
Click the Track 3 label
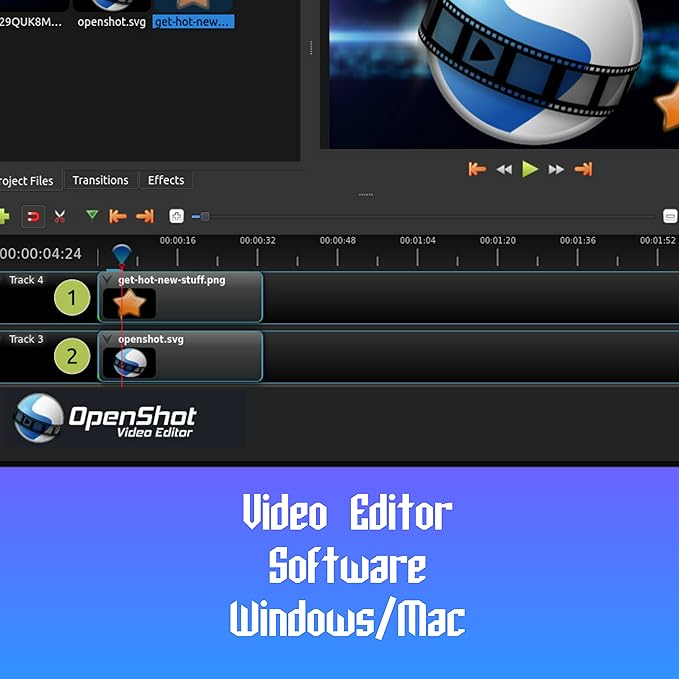click(26, 339)
